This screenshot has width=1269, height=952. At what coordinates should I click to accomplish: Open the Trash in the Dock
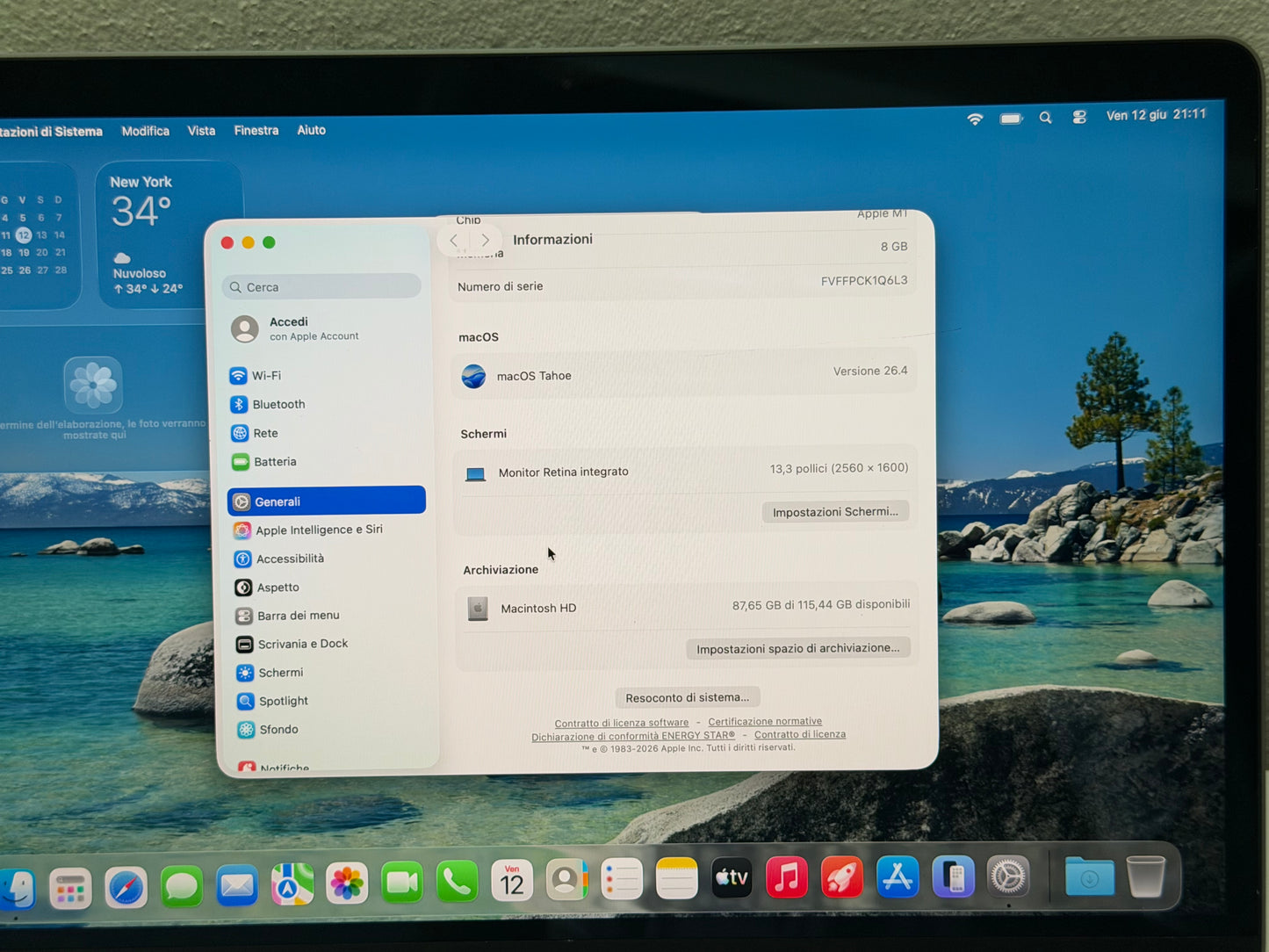coord(1145,876)
